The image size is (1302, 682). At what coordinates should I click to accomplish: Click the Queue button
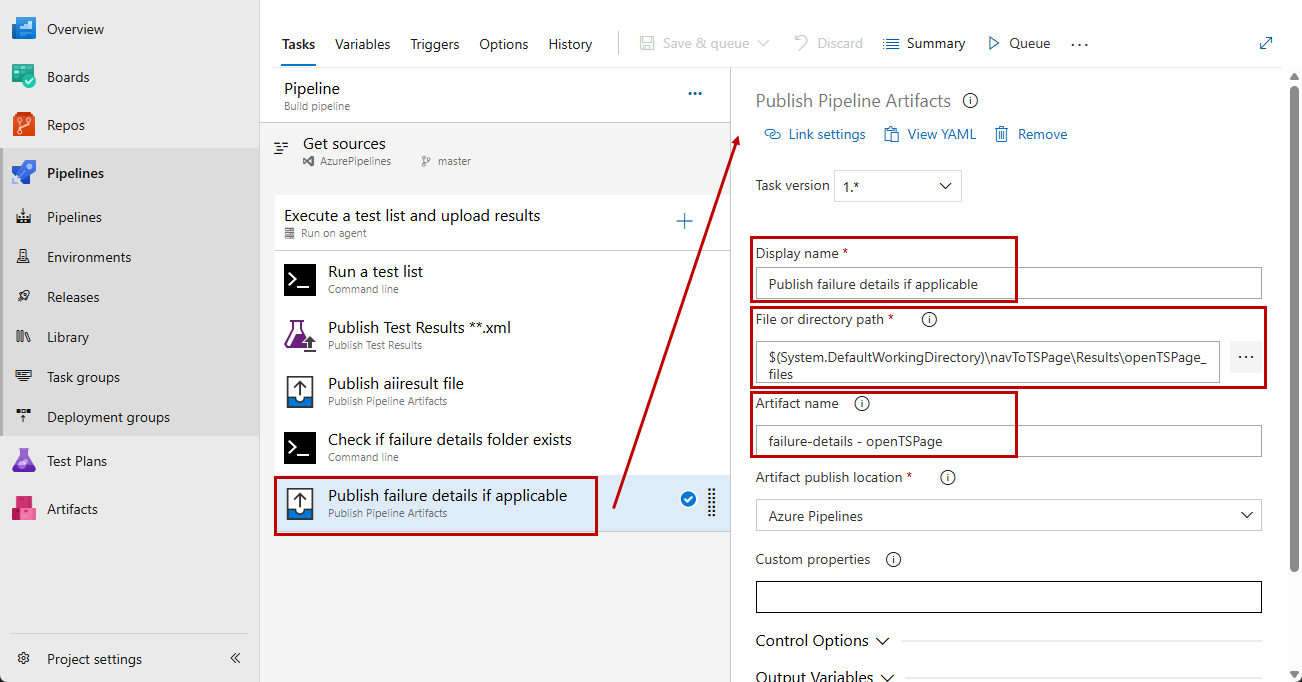point(1018,43)
